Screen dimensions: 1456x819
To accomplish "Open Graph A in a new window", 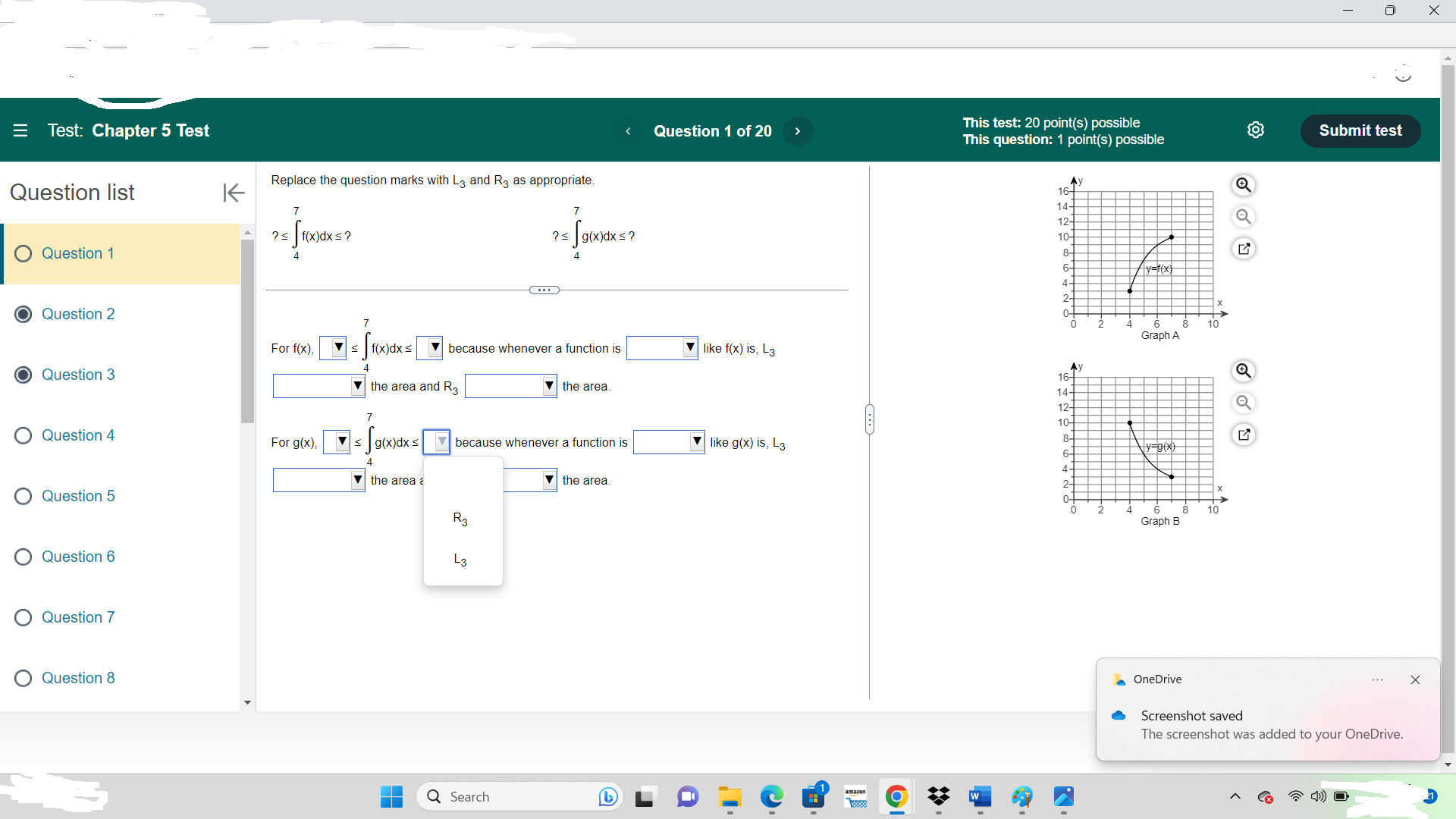I will coord(1244,249).
